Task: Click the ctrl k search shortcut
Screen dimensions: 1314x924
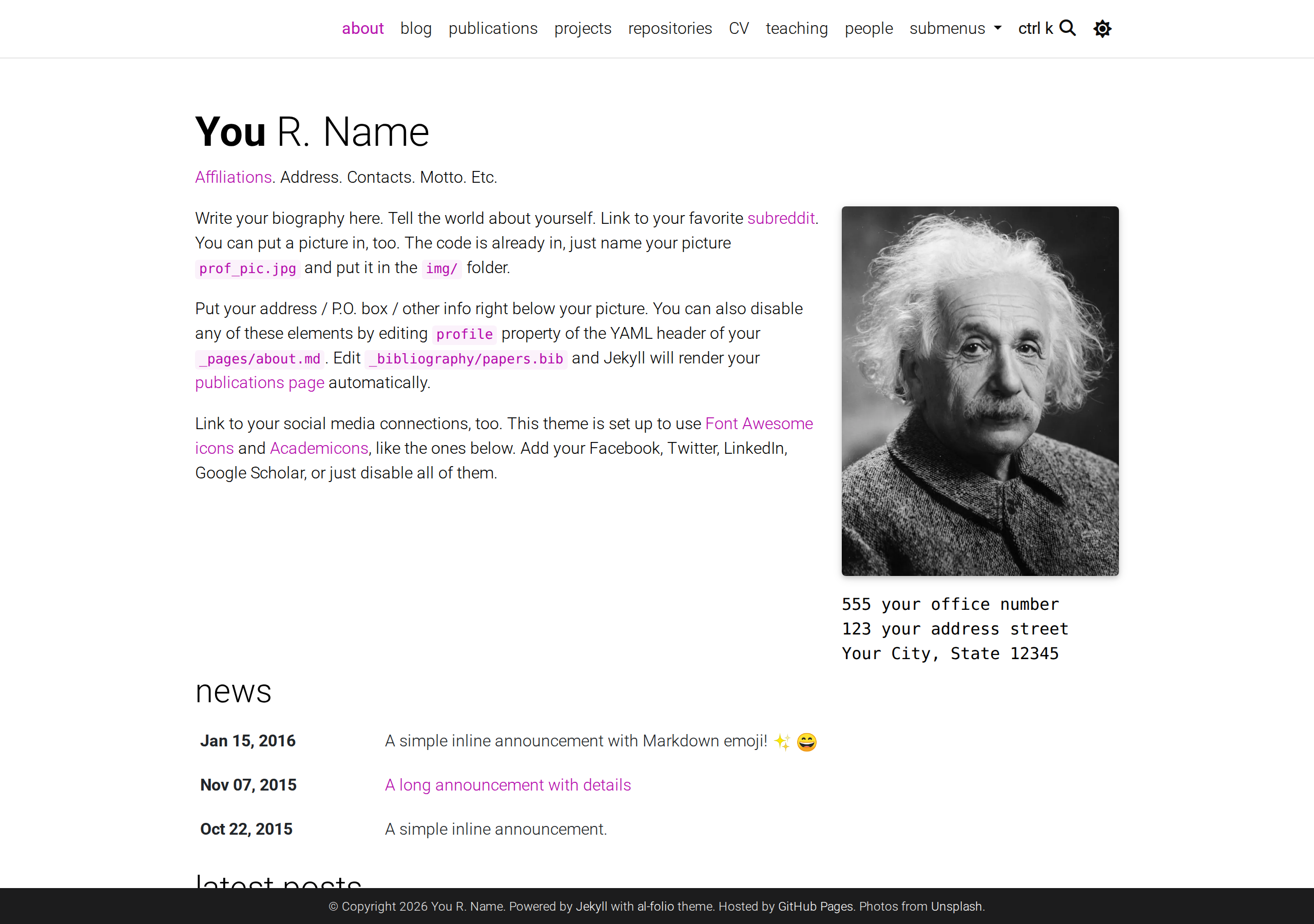Action: (1035, 28)
